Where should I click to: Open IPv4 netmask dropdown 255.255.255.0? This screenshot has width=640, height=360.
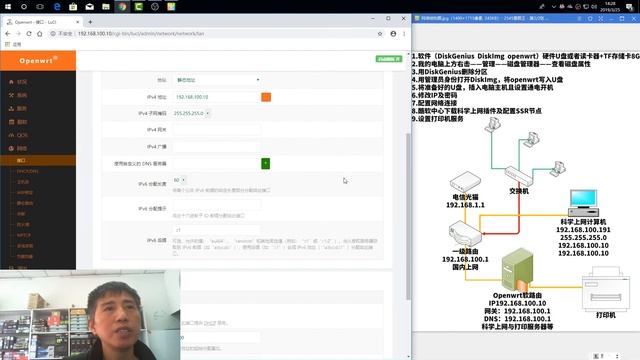[192, 113]
